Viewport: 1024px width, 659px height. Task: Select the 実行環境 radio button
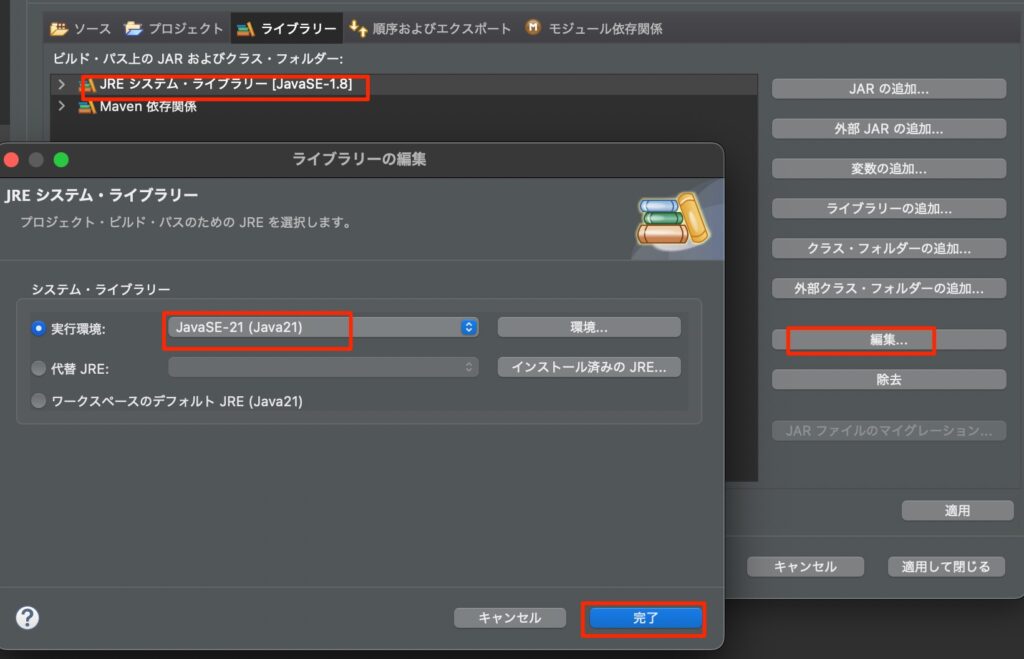(39, 328)
